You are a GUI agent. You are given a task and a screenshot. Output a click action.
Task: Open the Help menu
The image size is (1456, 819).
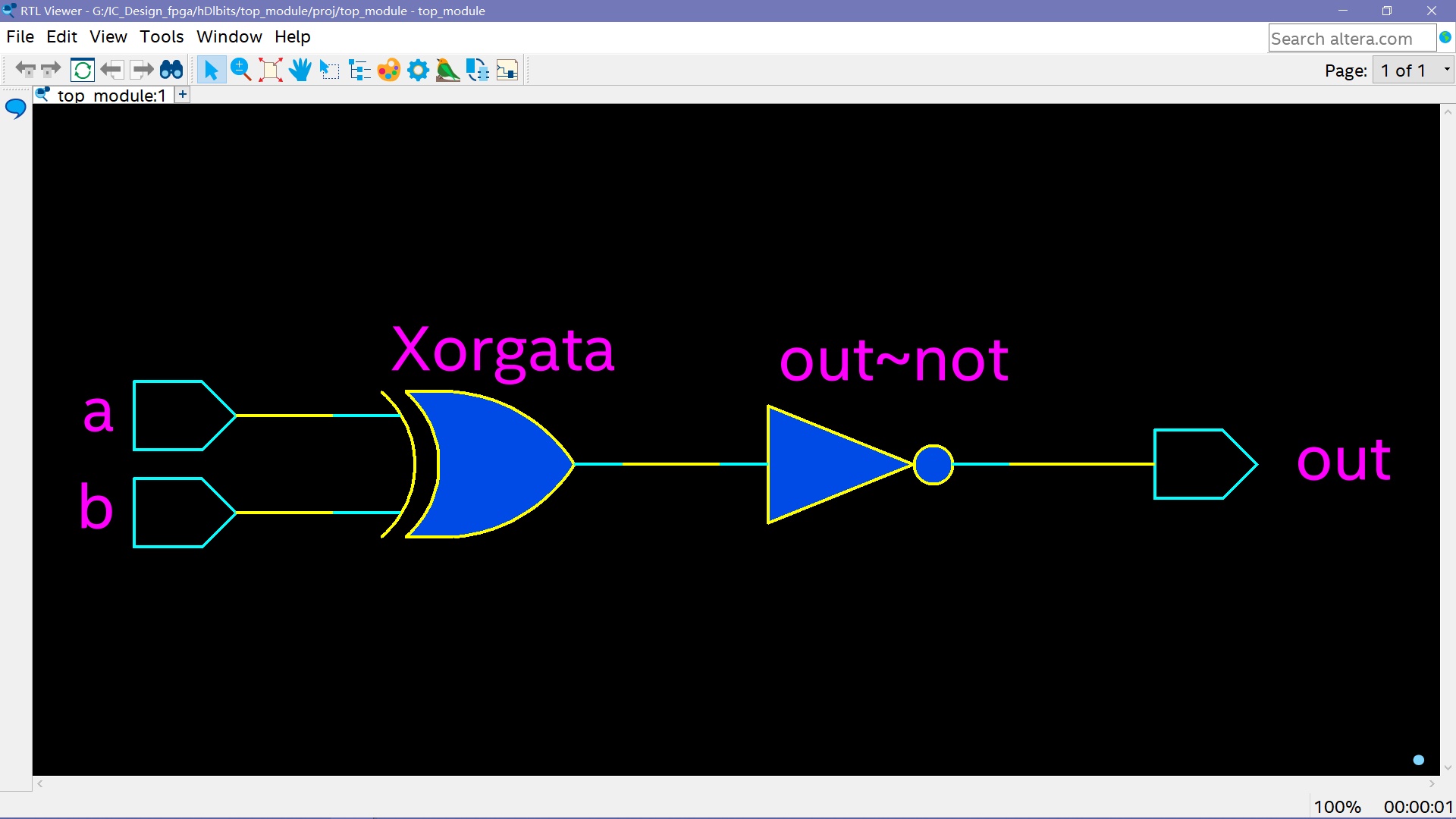tap(292, 36)
